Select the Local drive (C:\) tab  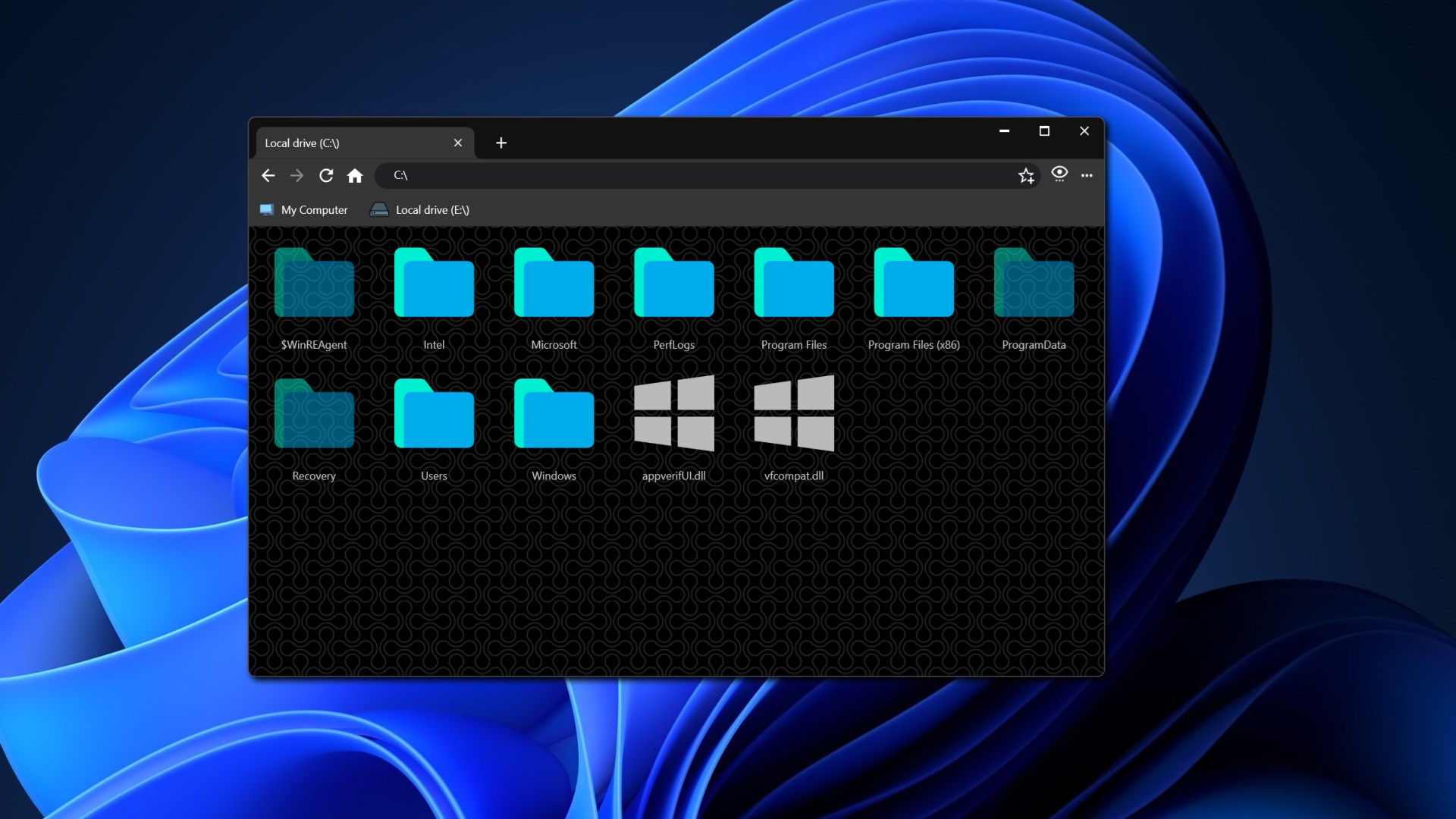(341, 143)
